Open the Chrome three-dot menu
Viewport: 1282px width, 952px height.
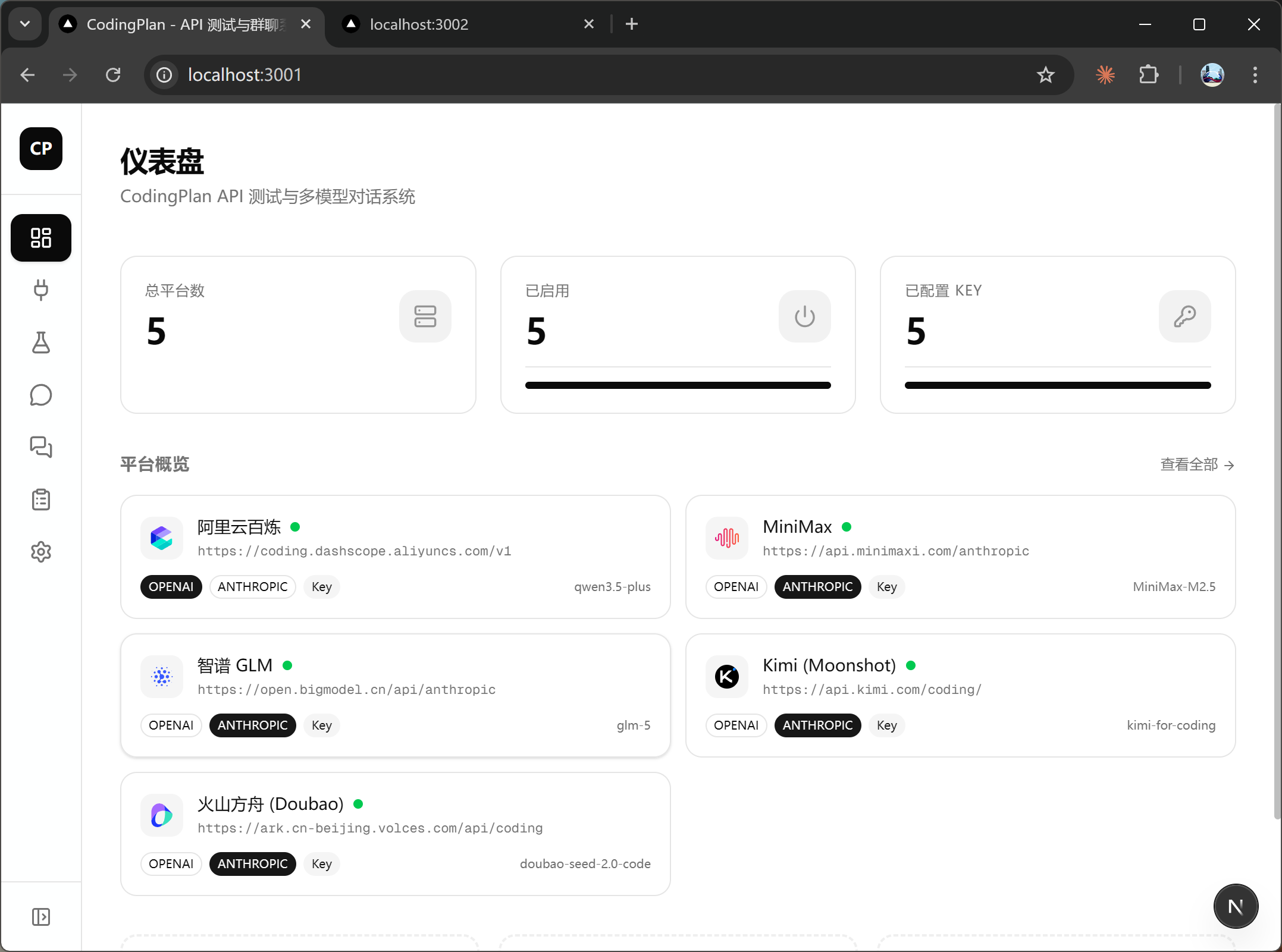1255,75
